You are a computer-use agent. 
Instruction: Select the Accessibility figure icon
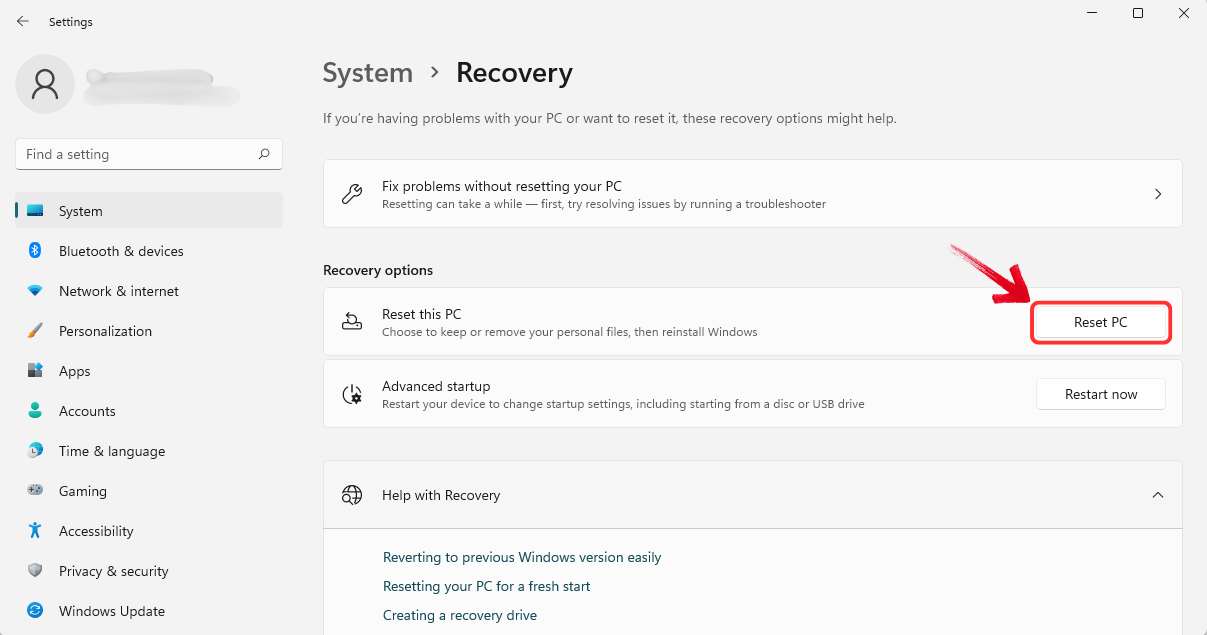(37, 531)
